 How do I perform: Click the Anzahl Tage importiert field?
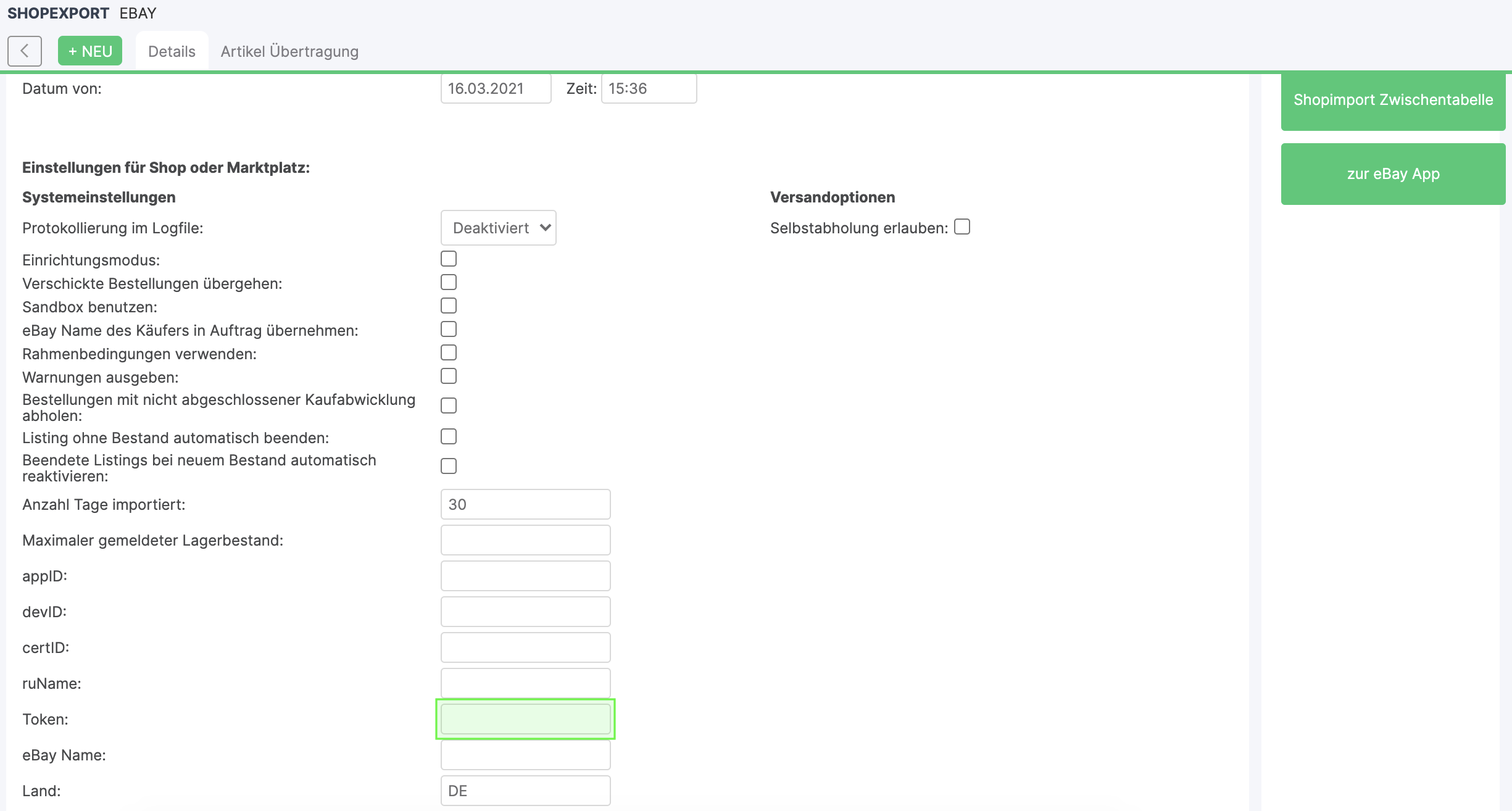click(x=526, y=504)
